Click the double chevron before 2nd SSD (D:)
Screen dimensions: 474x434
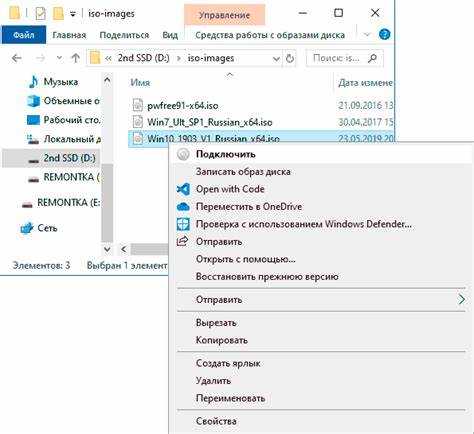(x=108, y=59)
